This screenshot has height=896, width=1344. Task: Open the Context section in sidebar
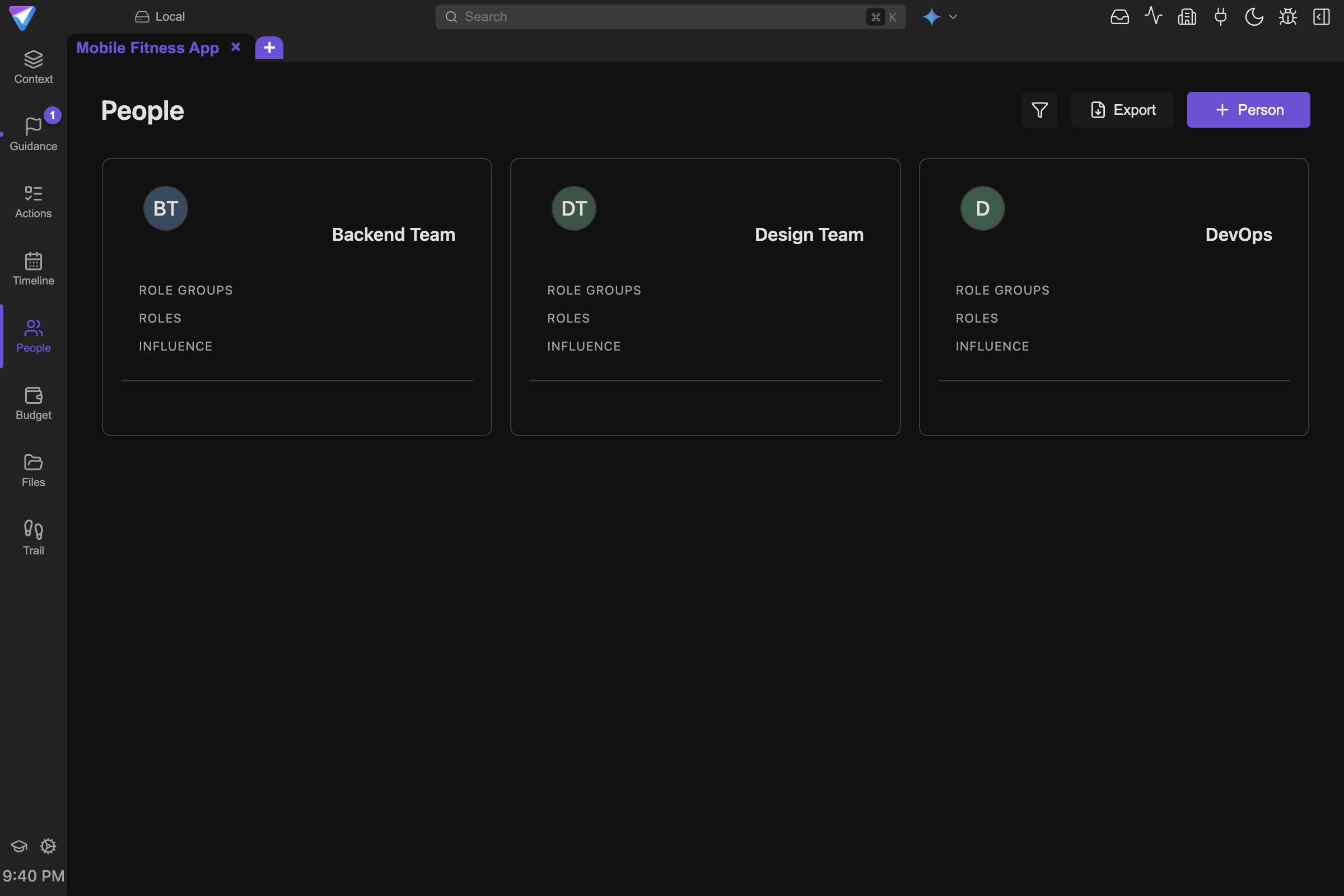[x=33, y=67]
